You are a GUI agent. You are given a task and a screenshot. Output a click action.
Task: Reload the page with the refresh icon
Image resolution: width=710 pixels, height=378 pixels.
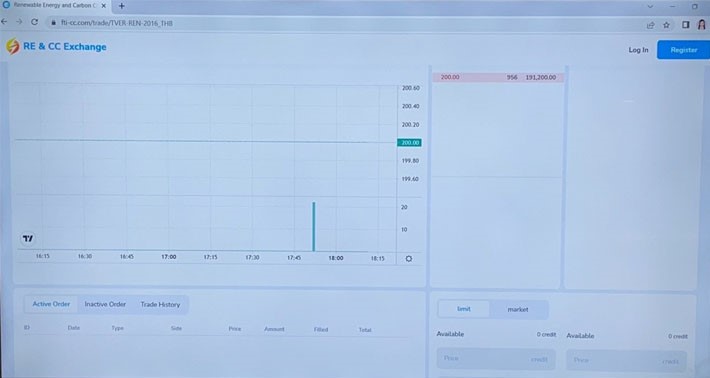coord(34,22)
